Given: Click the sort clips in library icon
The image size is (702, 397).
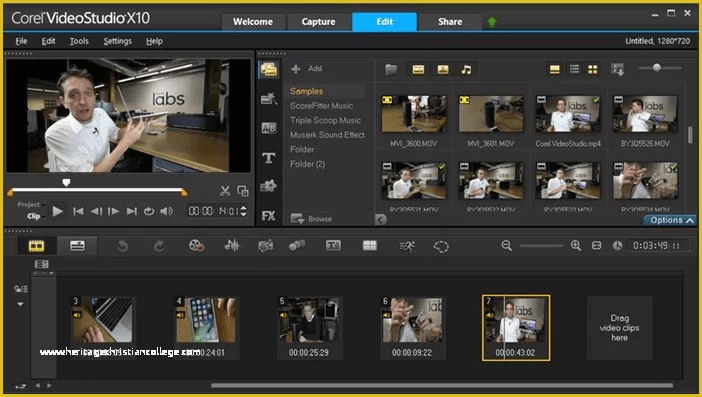Looking at the screenshot, I should [x=617, y=69].
